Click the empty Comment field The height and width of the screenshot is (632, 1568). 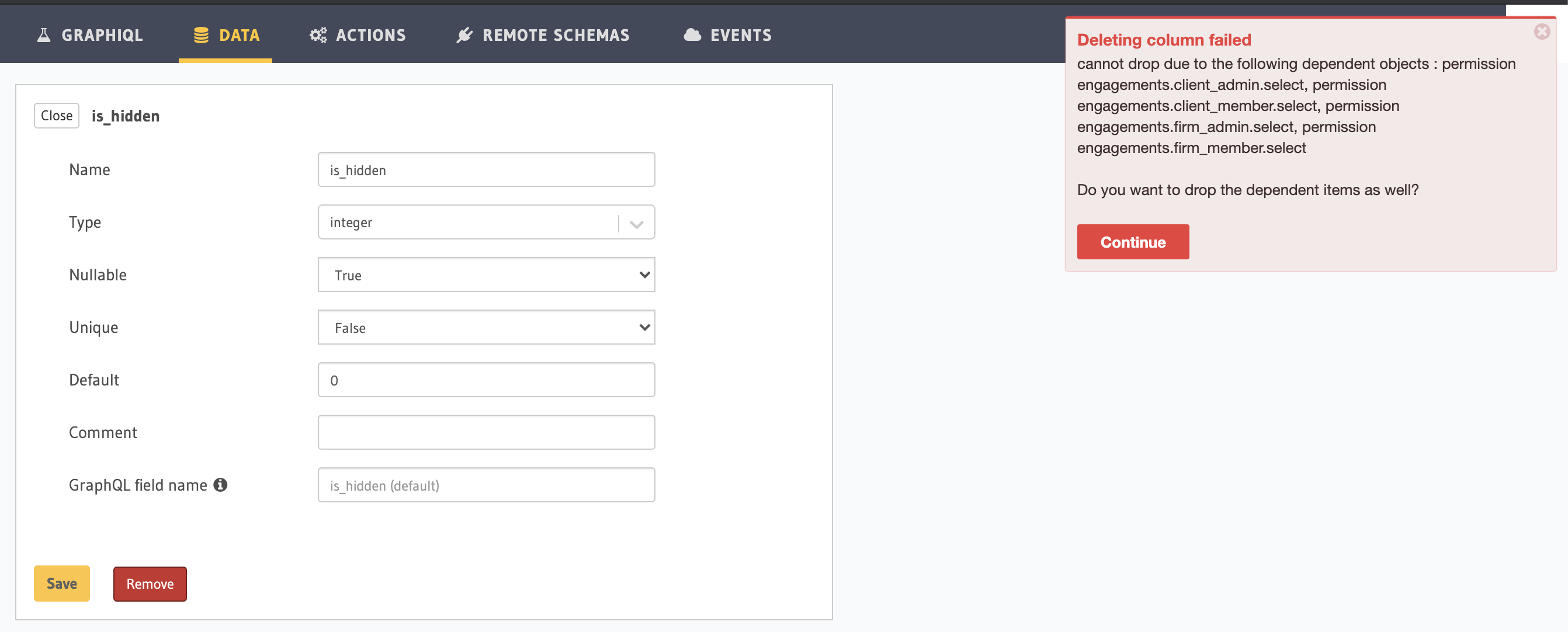tap(485, 432)
